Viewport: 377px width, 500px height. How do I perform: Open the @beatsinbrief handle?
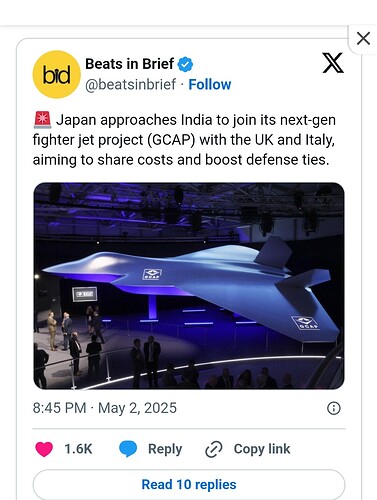click(130, 85)
